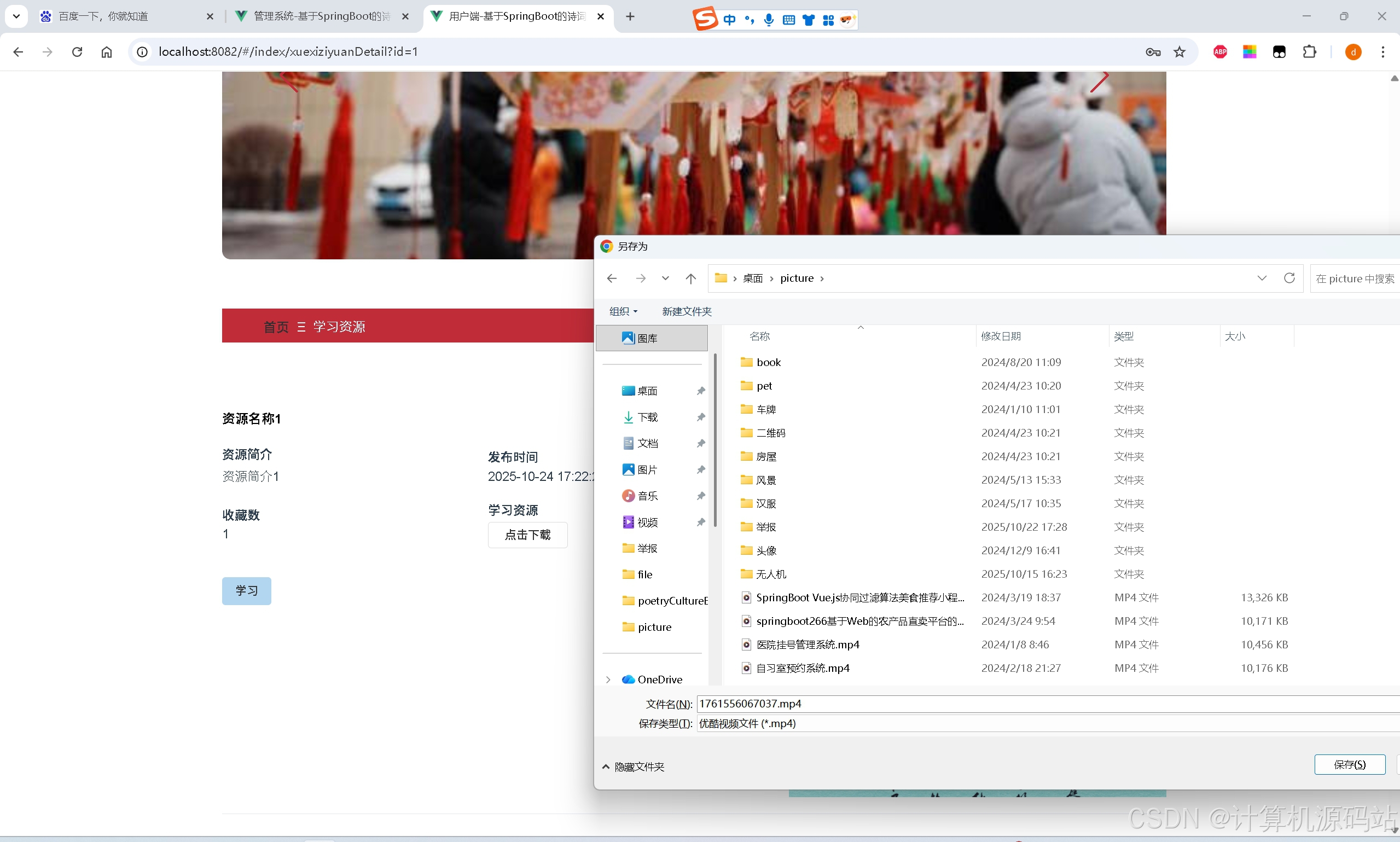Open the Sogou soft keyboard icon
This screenshot has height=842, width=1400.
(x=788, y=20)
